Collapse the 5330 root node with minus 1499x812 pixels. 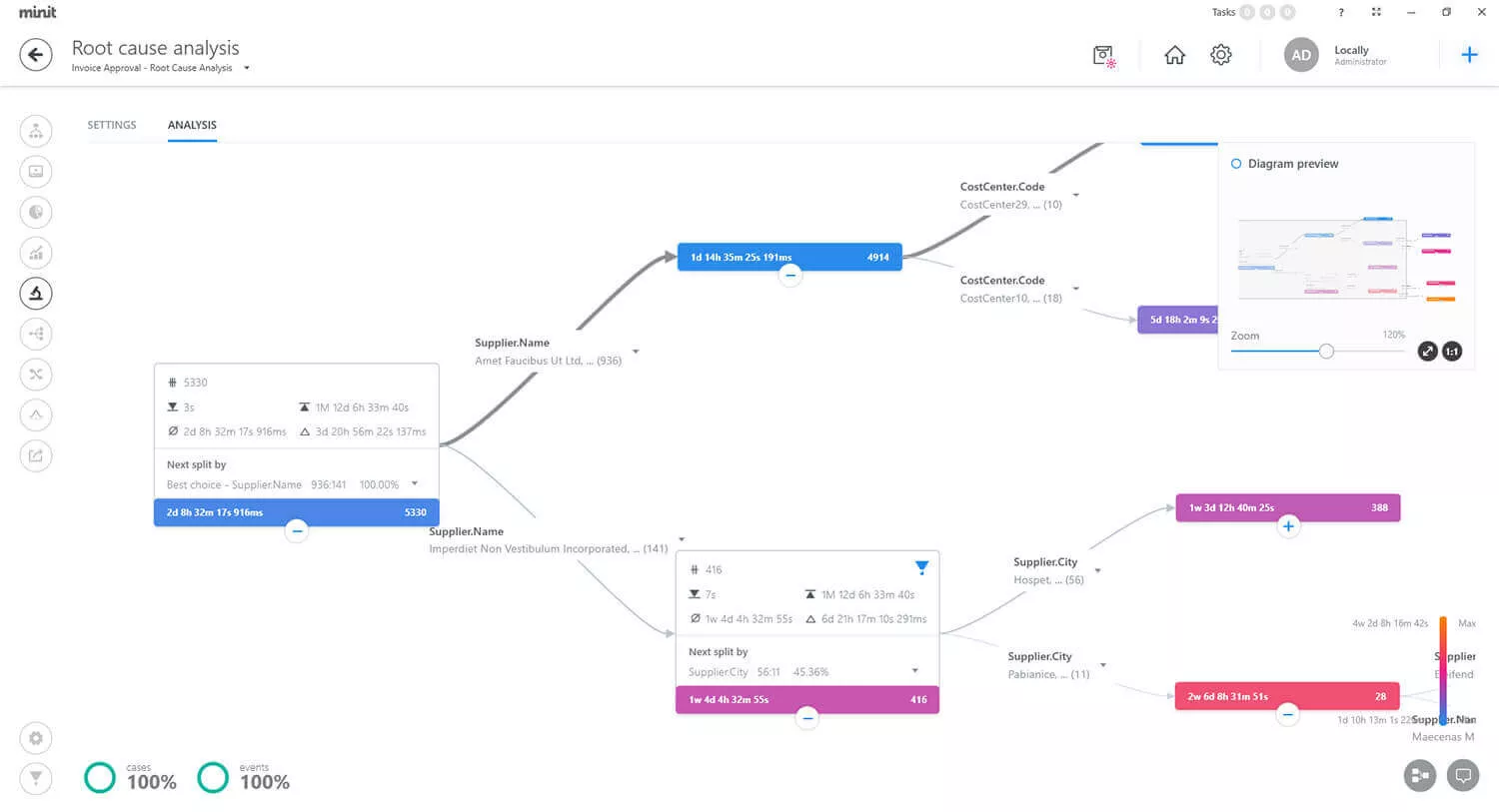coord(297,531)
